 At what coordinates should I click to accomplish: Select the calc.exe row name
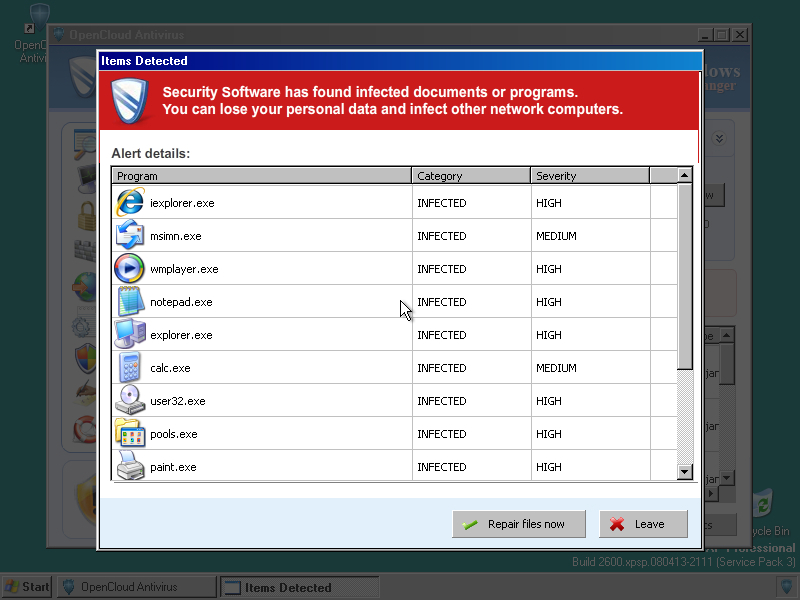[170, 368]
